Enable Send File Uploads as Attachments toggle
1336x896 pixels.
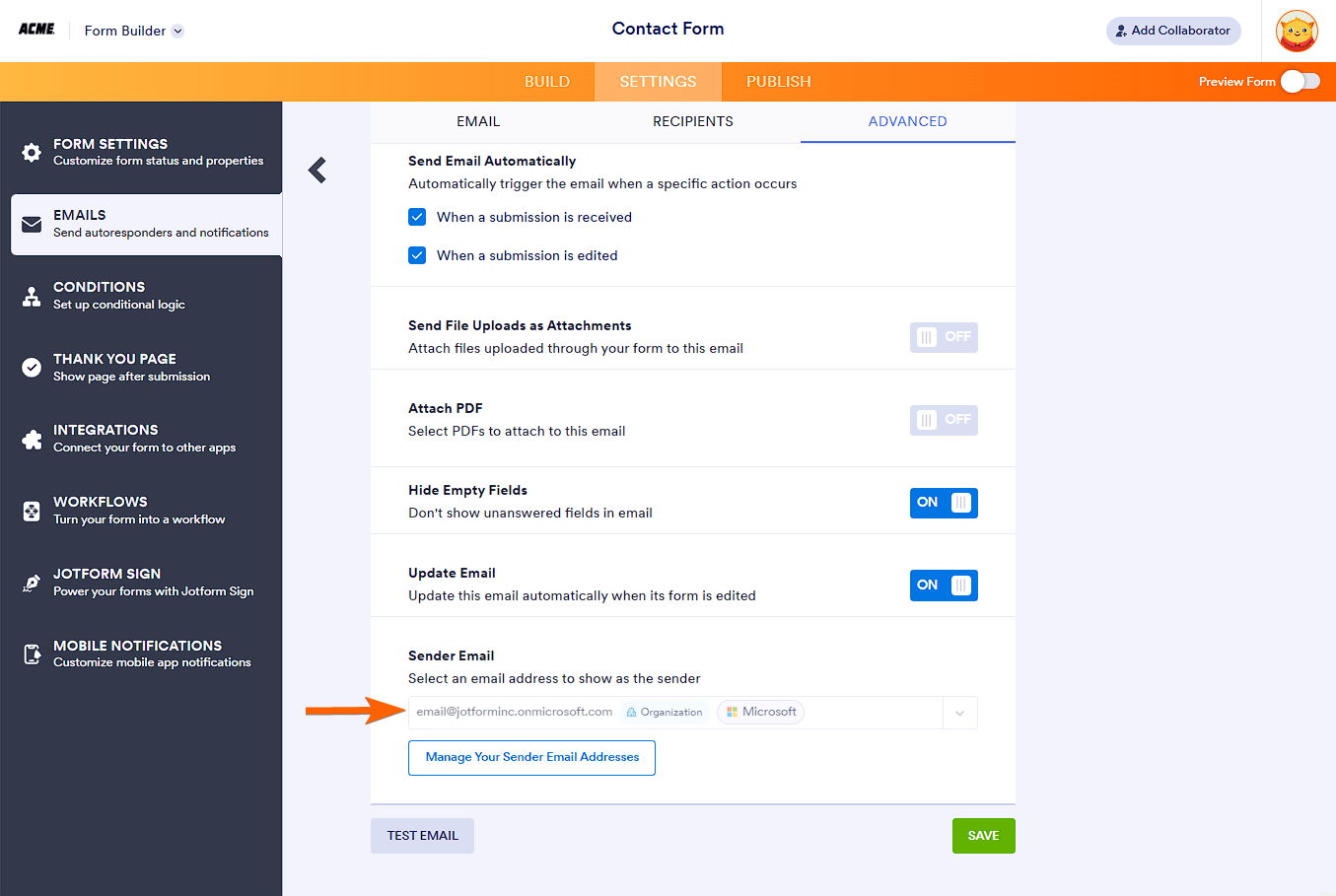pos(944,337)
